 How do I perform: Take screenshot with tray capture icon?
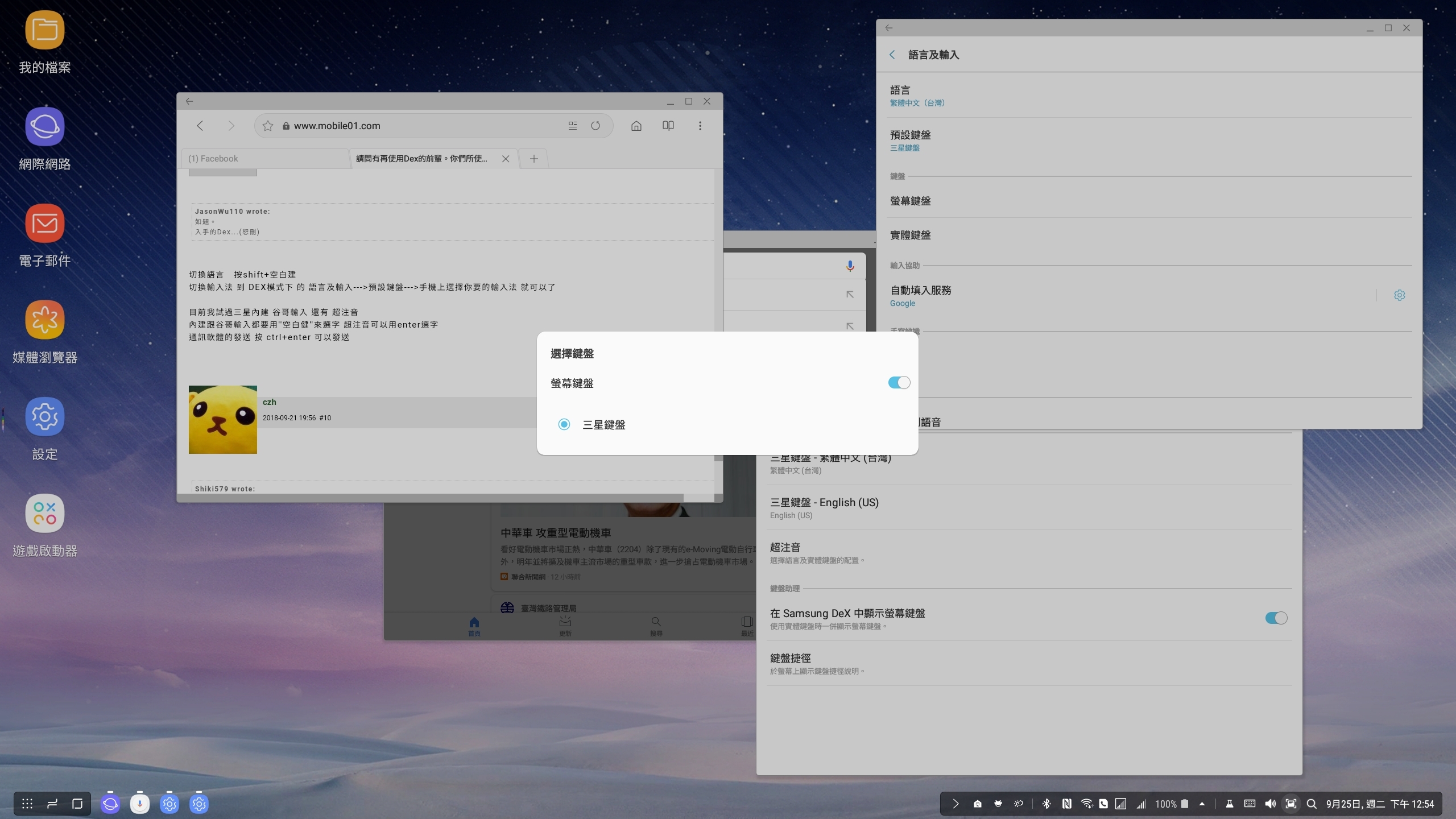(x=1291, y=804)
